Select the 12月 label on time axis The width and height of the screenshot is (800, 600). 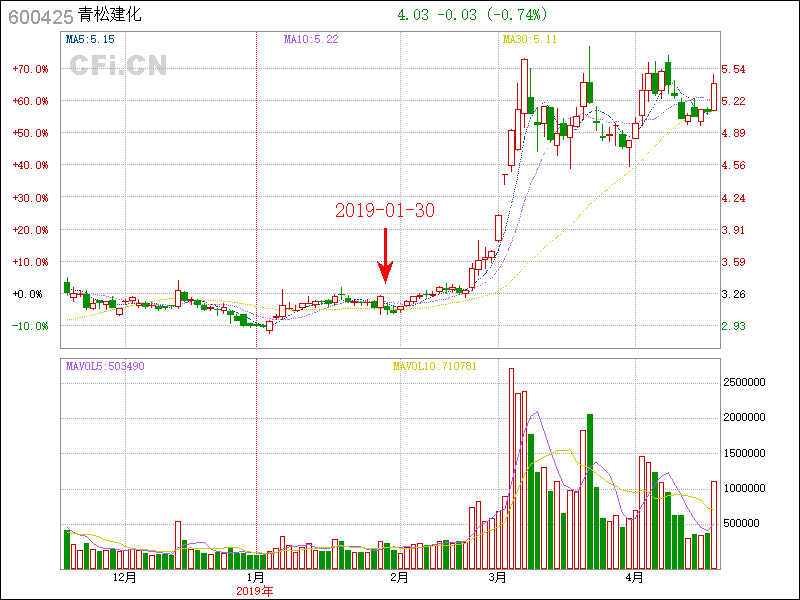125,578
